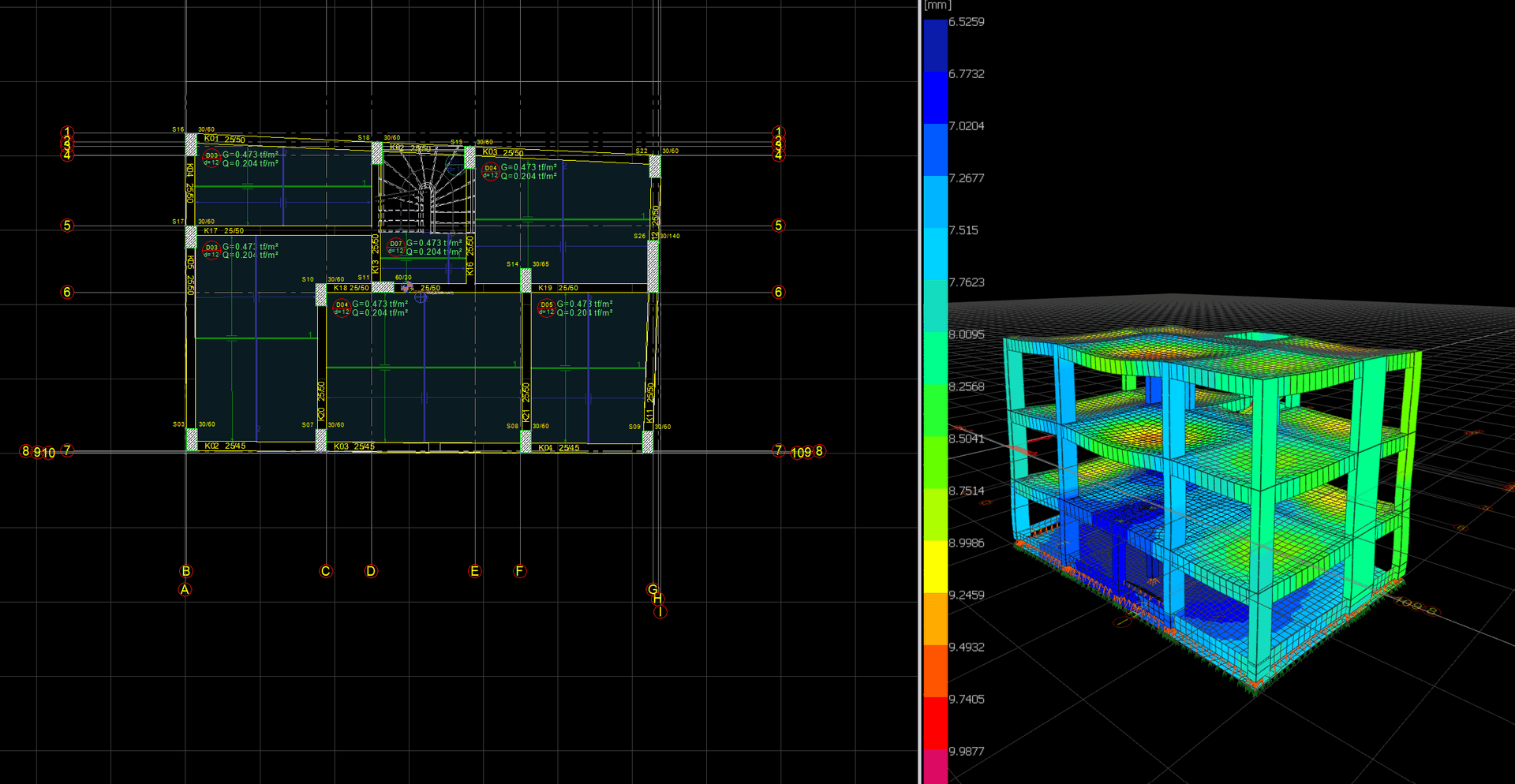
Task: Click the axis bubble labeled F
Action: [519, 571]
